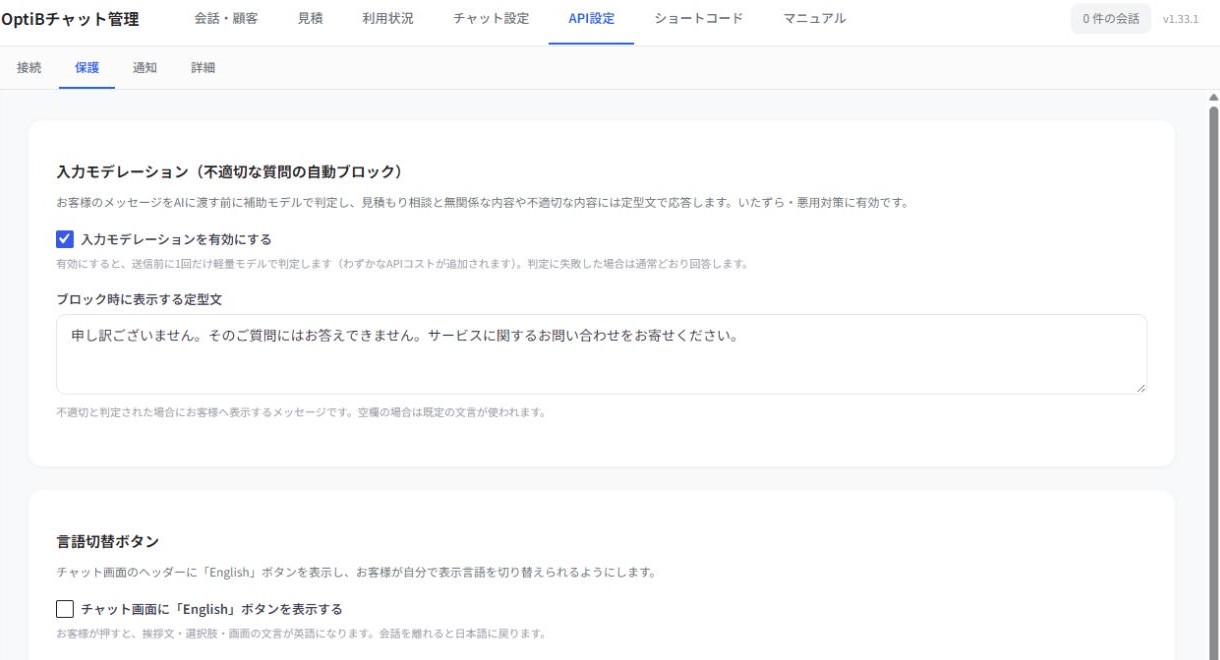Switch to チャット設定 tab
Viewport: 1220px width, 660px height.
[x=491, y=19]
